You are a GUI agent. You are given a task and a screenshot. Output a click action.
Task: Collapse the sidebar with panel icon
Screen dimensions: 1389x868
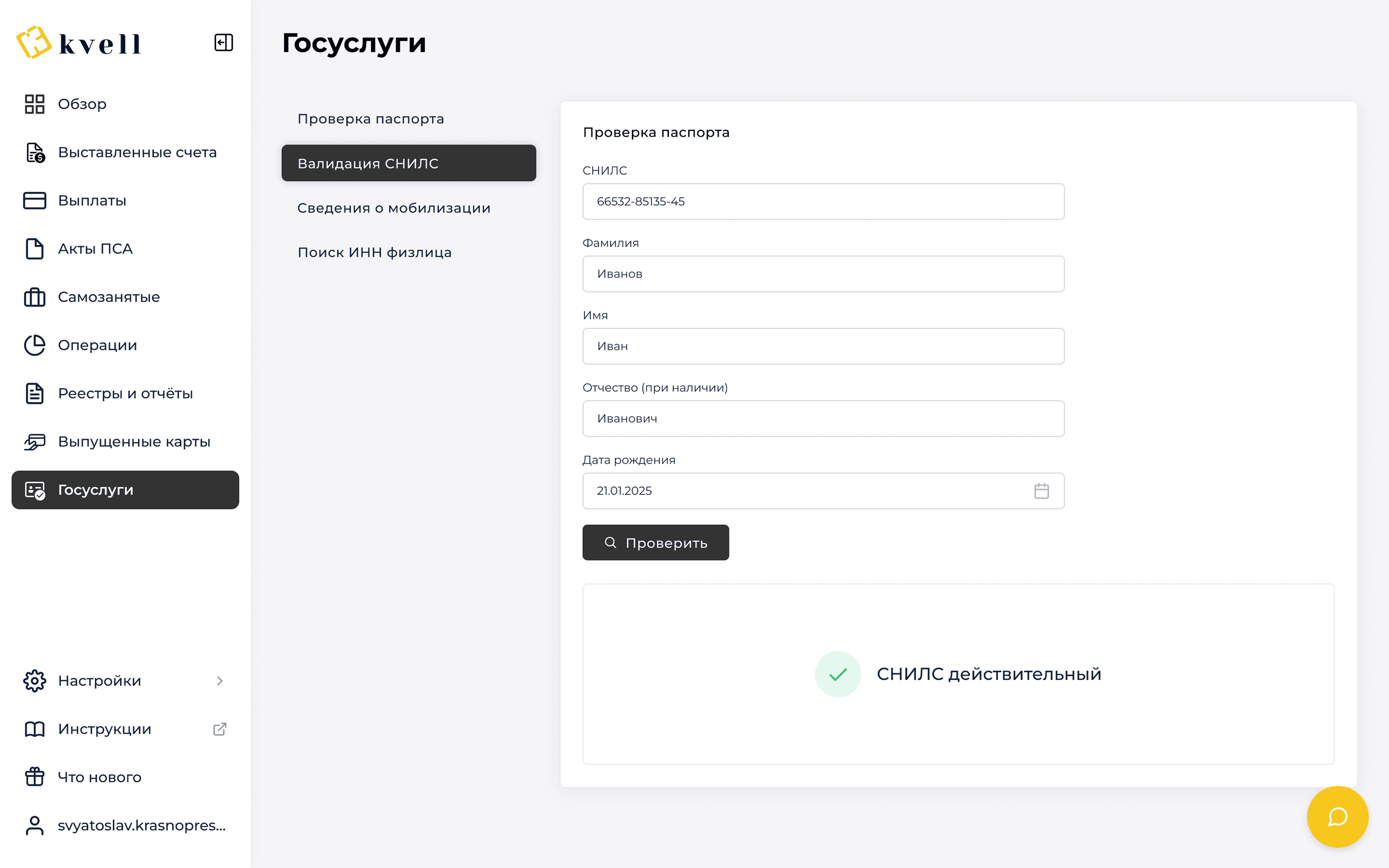point(223,42)
